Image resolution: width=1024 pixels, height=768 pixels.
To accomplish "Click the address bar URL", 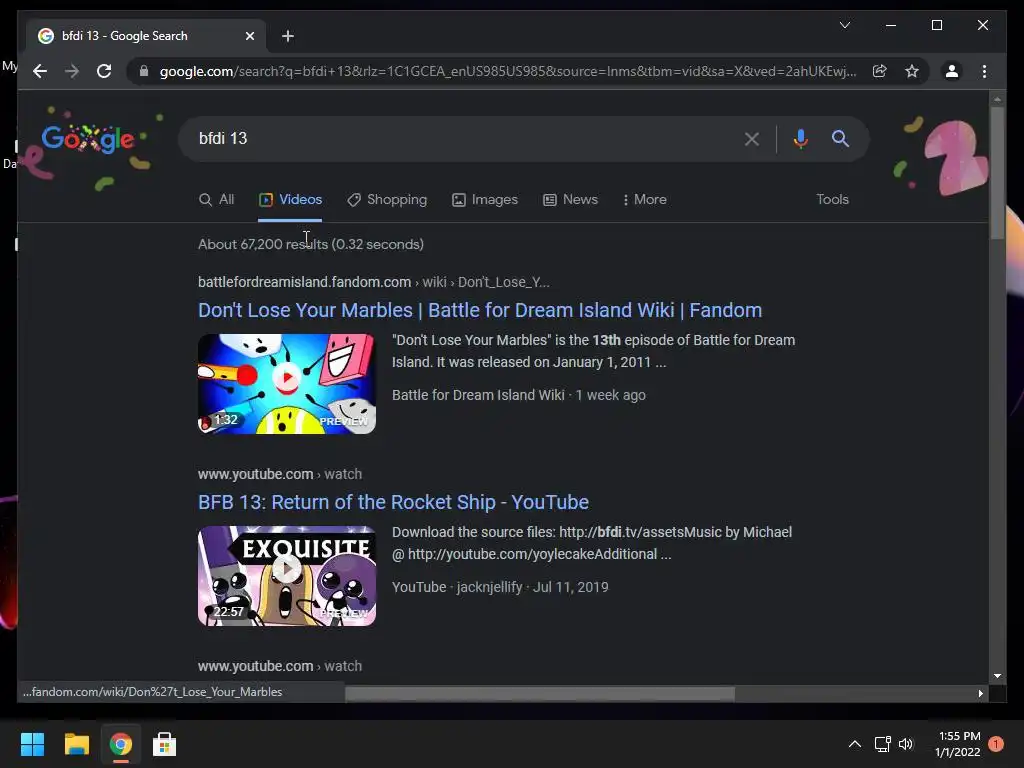I will (508, 71).
